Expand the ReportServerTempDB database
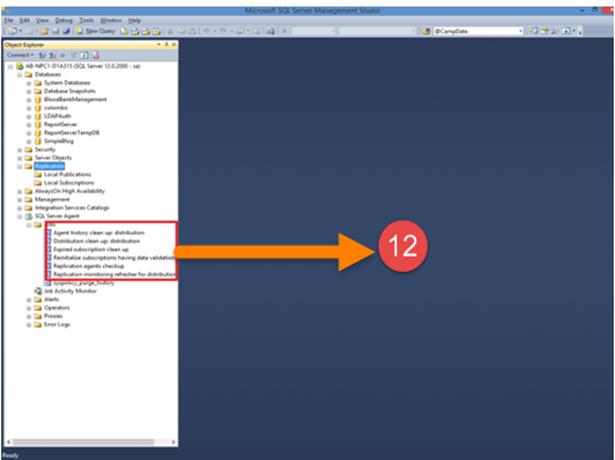615x460 pixels. coord(29,133)
